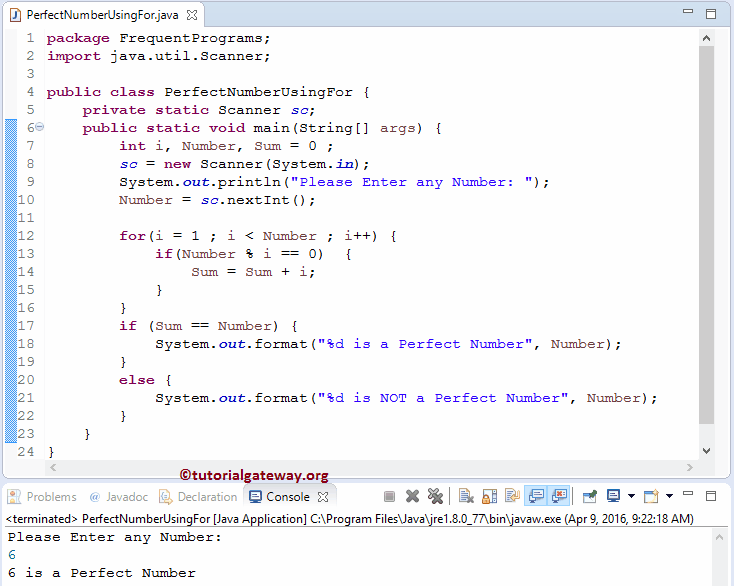Click 'Sum = Sum + i;' statement
The height and width of the screenshot is (586, 734).
[x=253, y=272]
